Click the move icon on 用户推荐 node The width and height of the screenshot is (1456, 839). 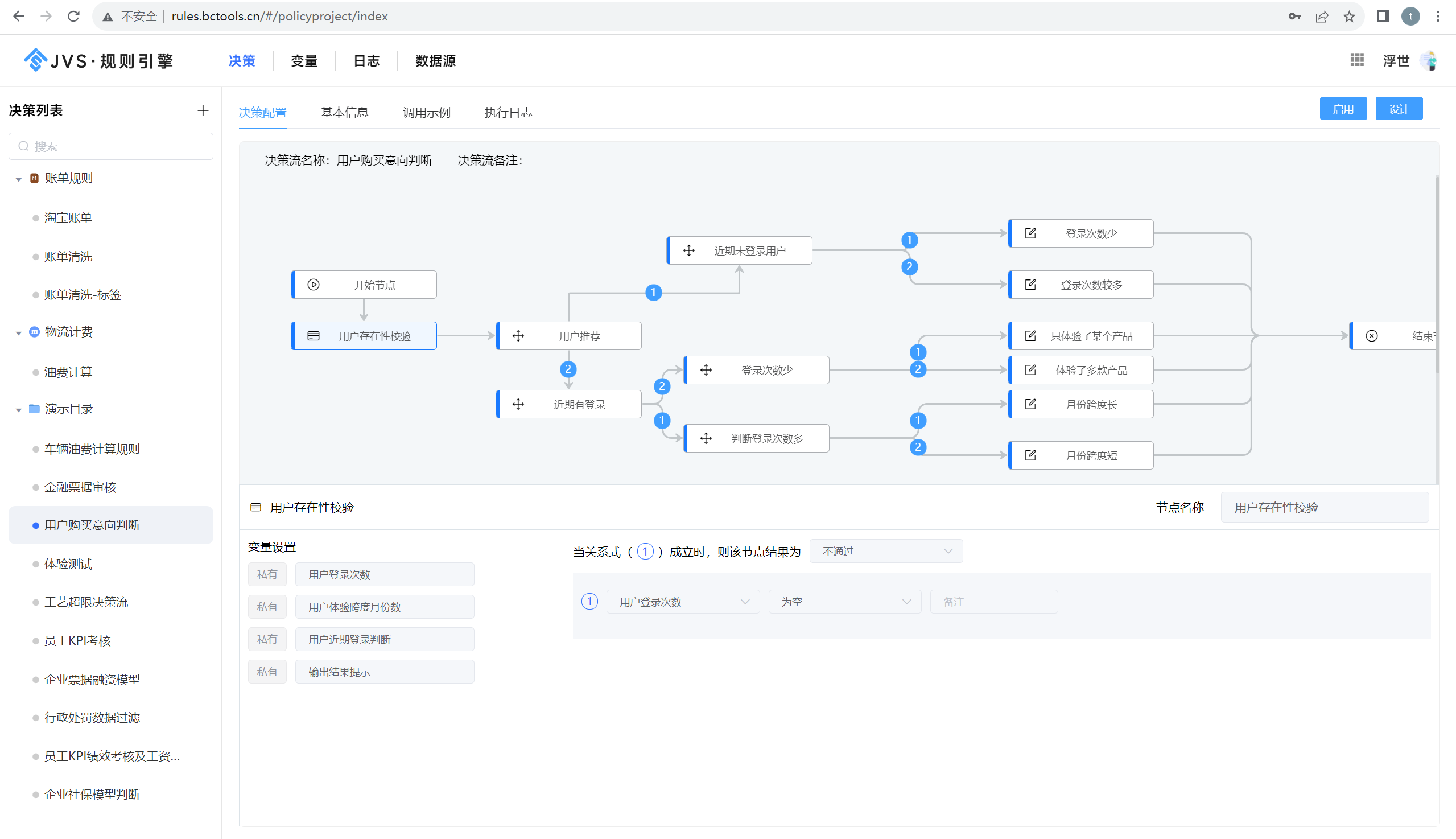pos(518,336)
